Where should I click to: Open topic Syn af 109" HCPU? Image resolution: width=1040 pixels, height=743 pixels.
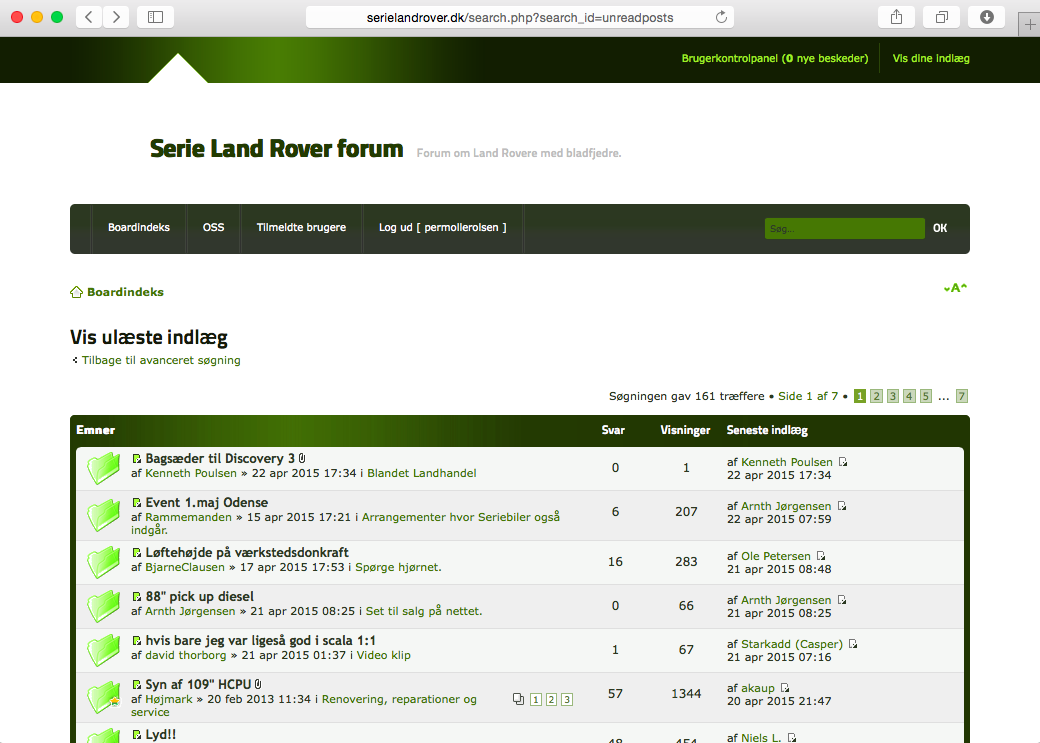tap(198, 684)
